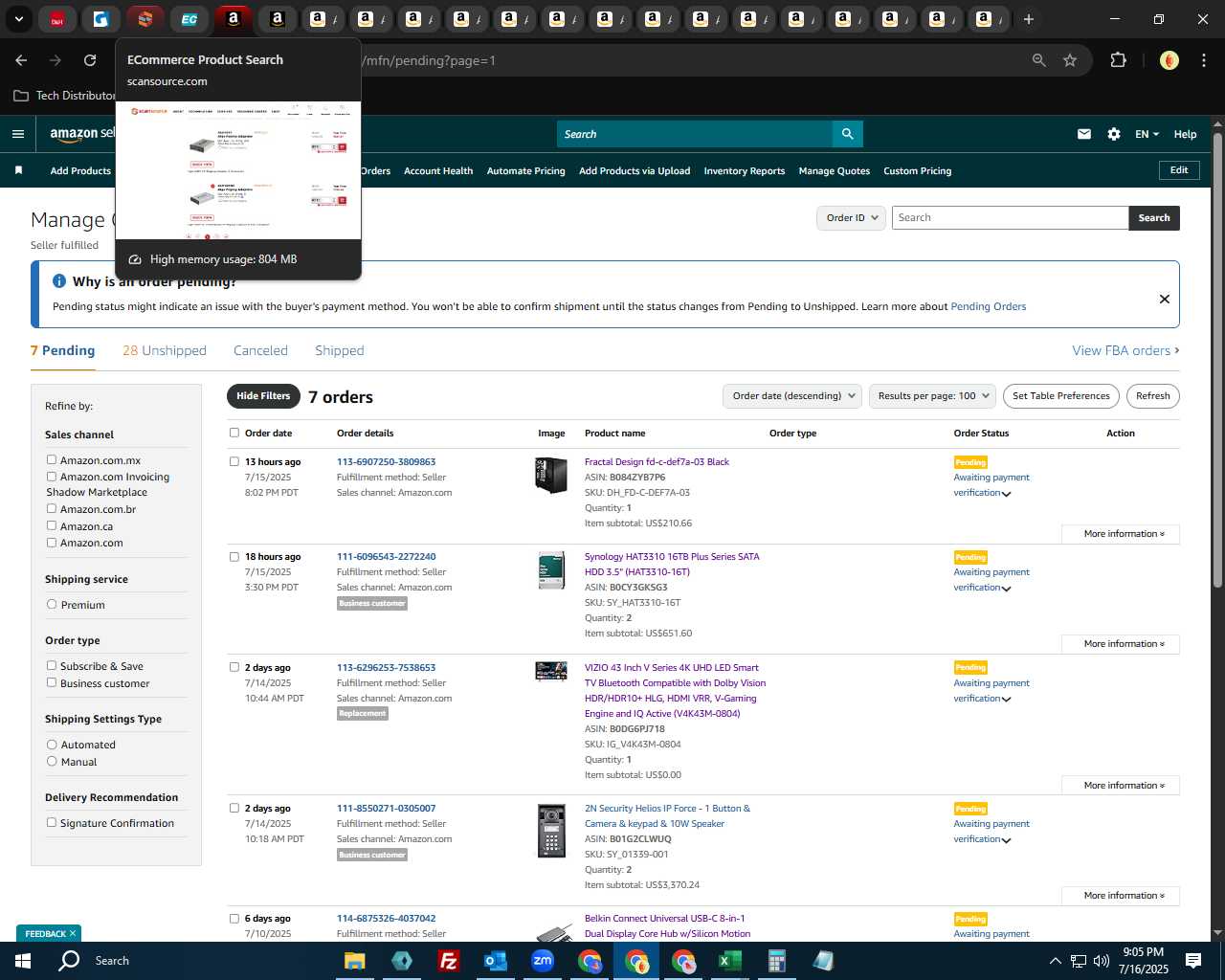Select the Automated shipping settings radio
Viewport: 1225px width, 980px height.
pyautogui.click(x=52, y=744)
